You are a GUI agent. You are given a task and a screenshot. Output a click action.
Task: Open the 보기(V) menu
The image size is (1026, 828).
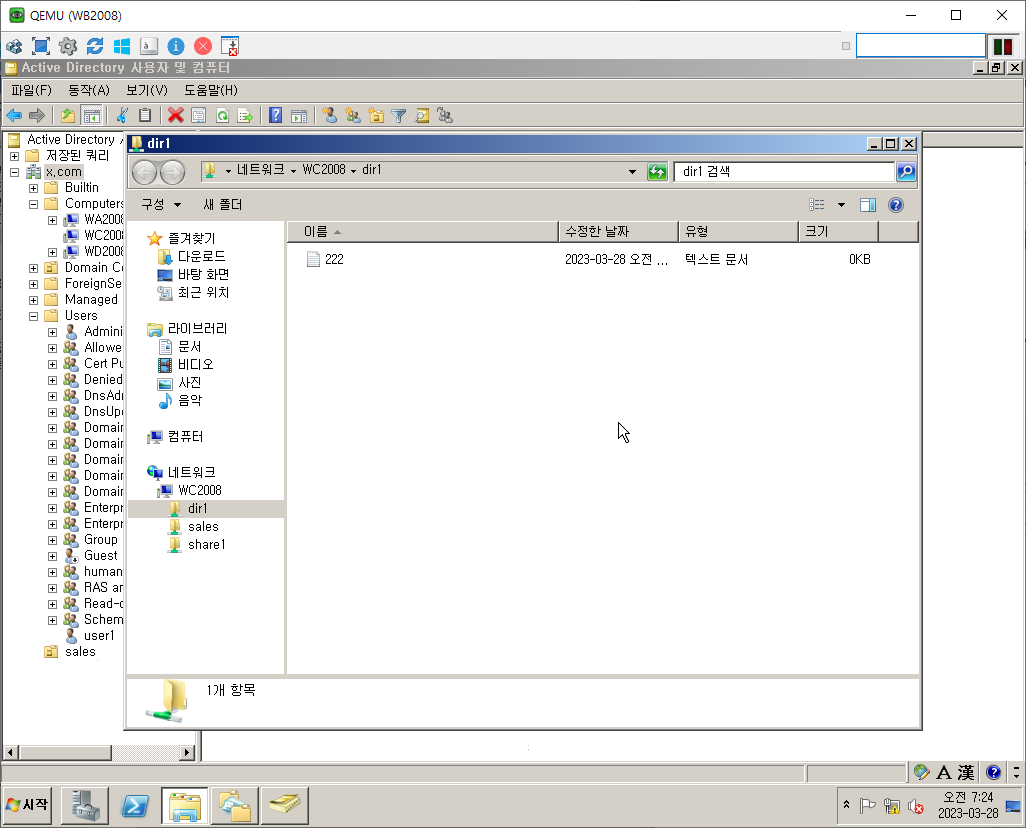[147, 90]
